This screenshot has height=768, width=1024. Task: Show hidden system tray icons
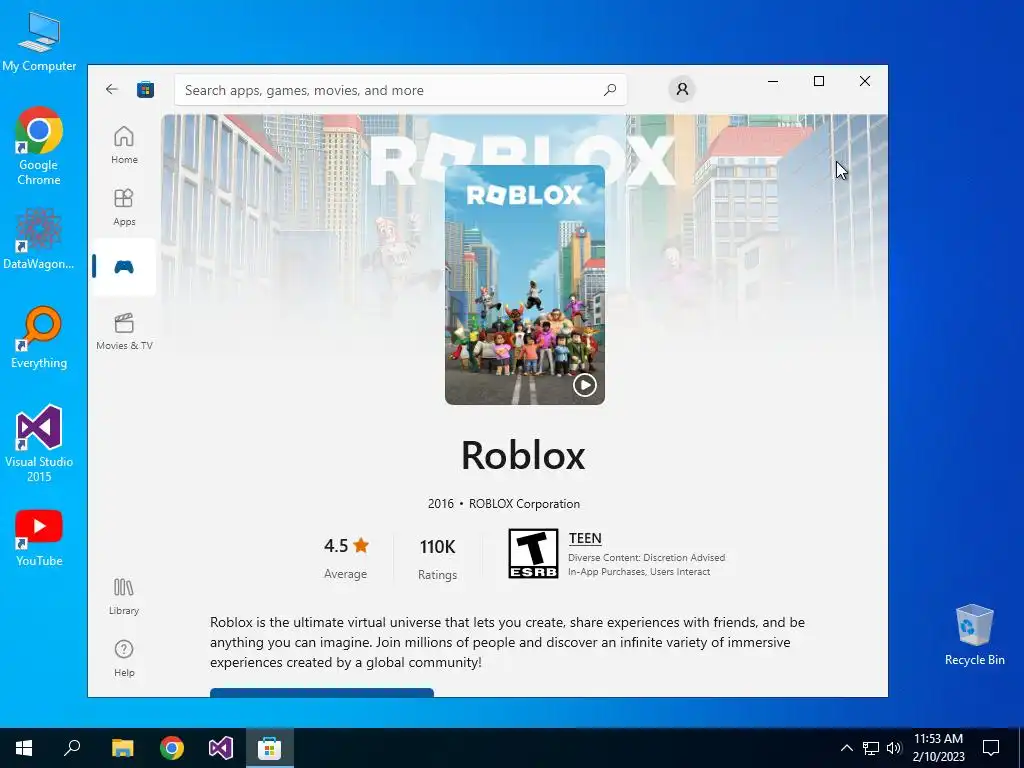pyautogui.click(x=846, y=748)
